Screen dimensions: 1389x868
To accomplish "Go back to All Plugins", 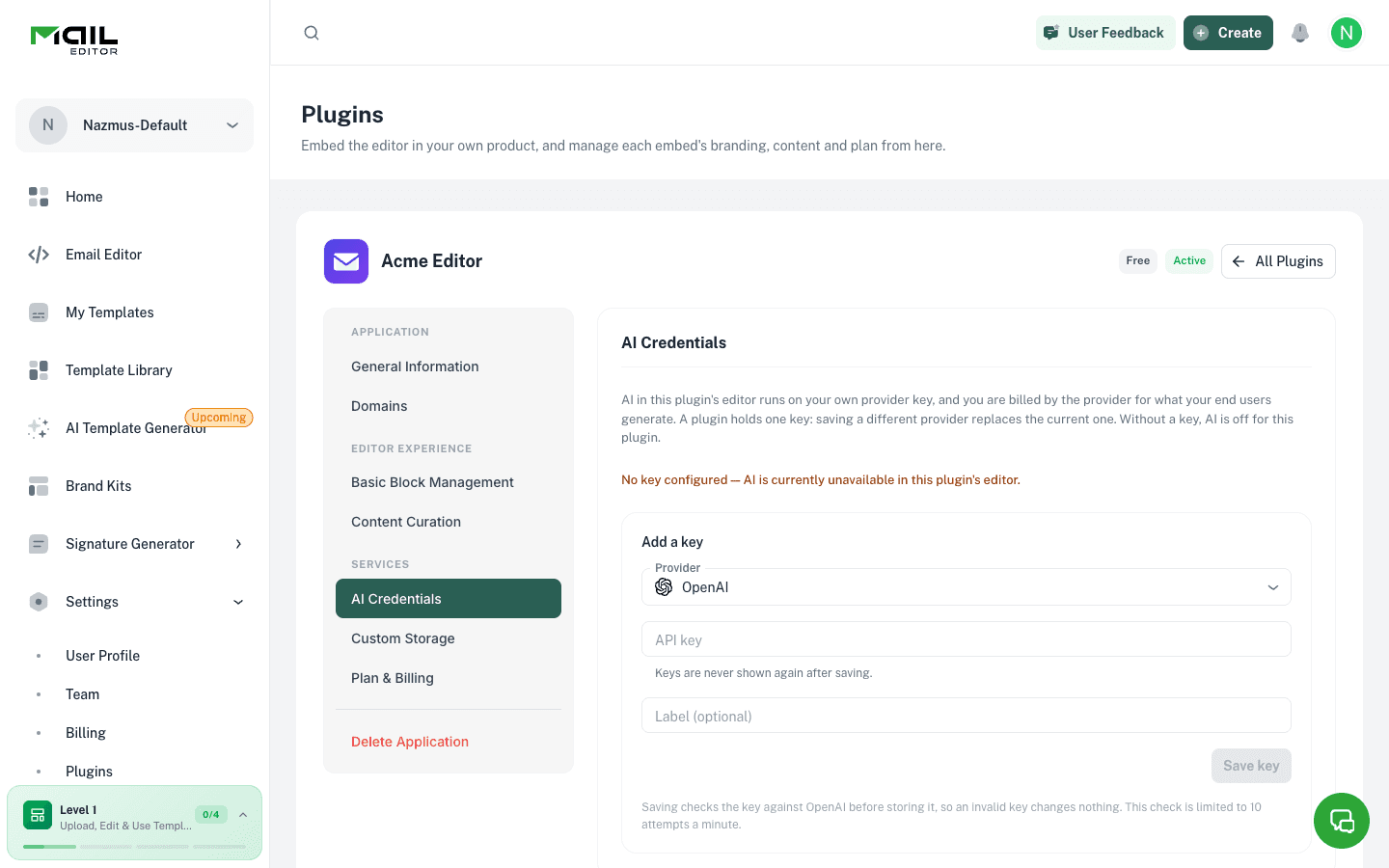I will (x=1278, y=261).
